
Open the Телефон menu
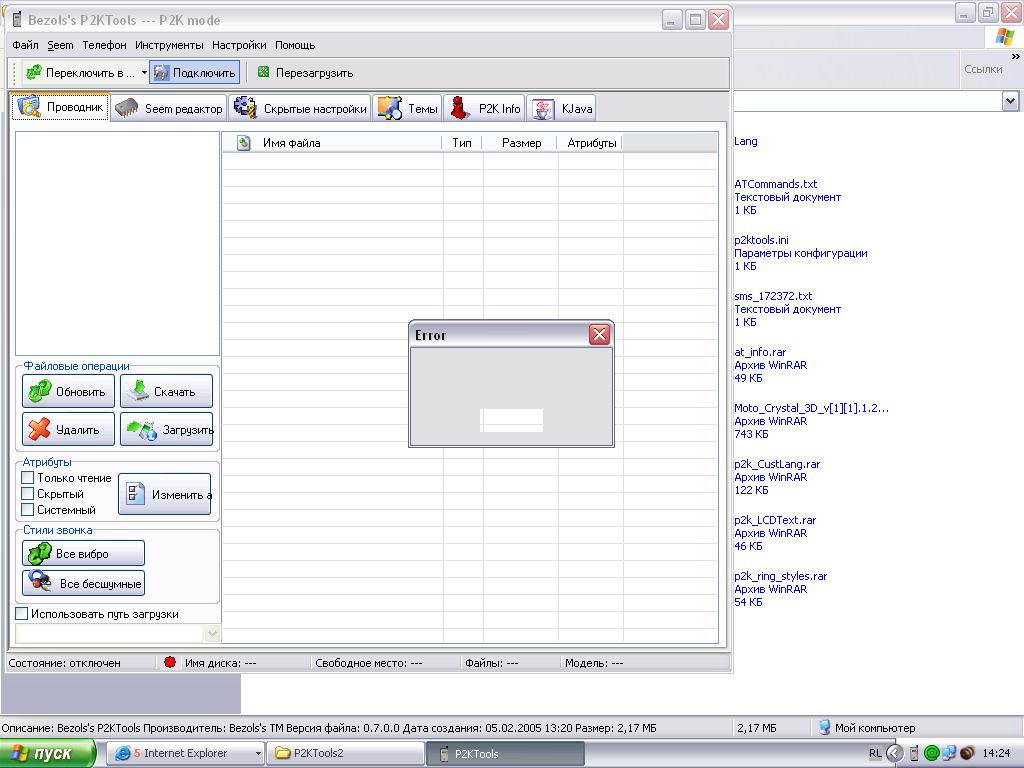click(x=104, y=45)
